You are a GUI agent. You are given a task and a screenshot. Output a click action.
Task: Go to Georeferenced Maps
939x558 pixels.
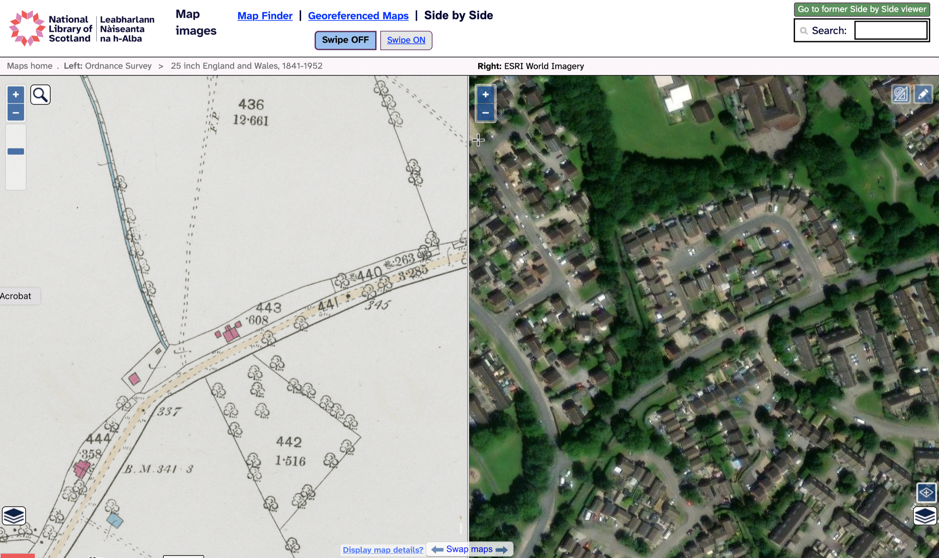coord(358,16)
